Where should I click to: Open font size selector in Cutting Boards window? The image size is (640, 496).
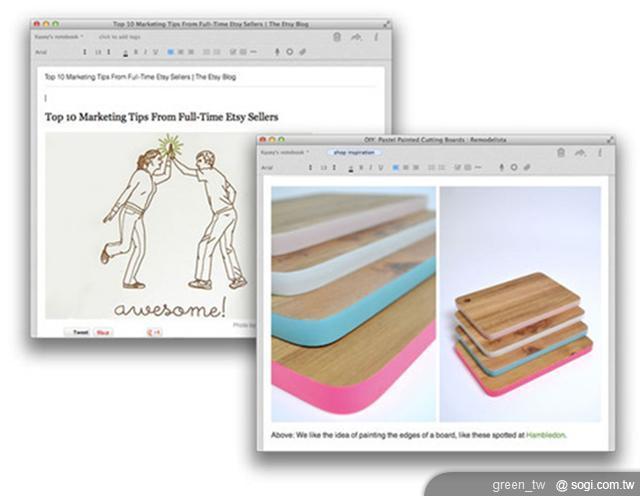(329, 167)
